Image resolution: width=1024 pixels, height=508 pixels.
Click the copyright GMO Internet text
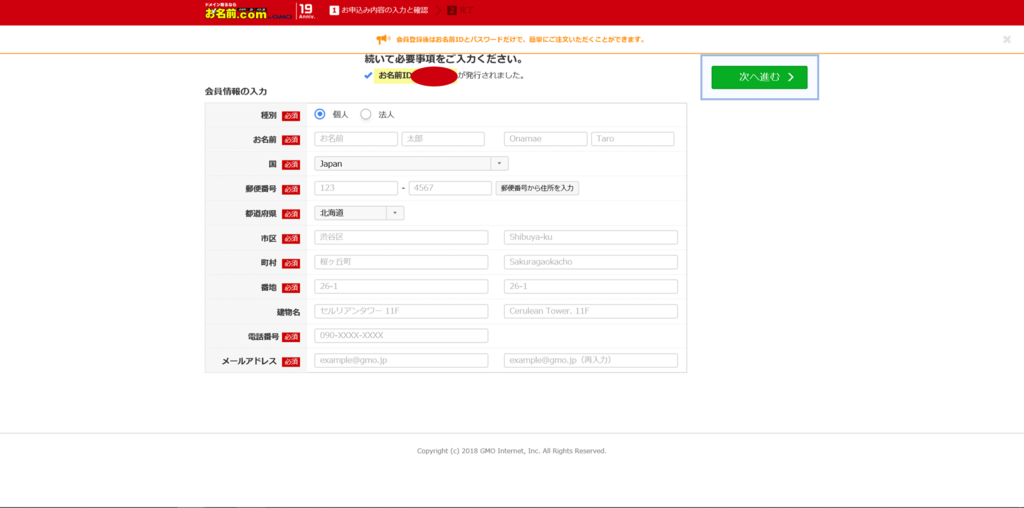click(x=511, y=451)
